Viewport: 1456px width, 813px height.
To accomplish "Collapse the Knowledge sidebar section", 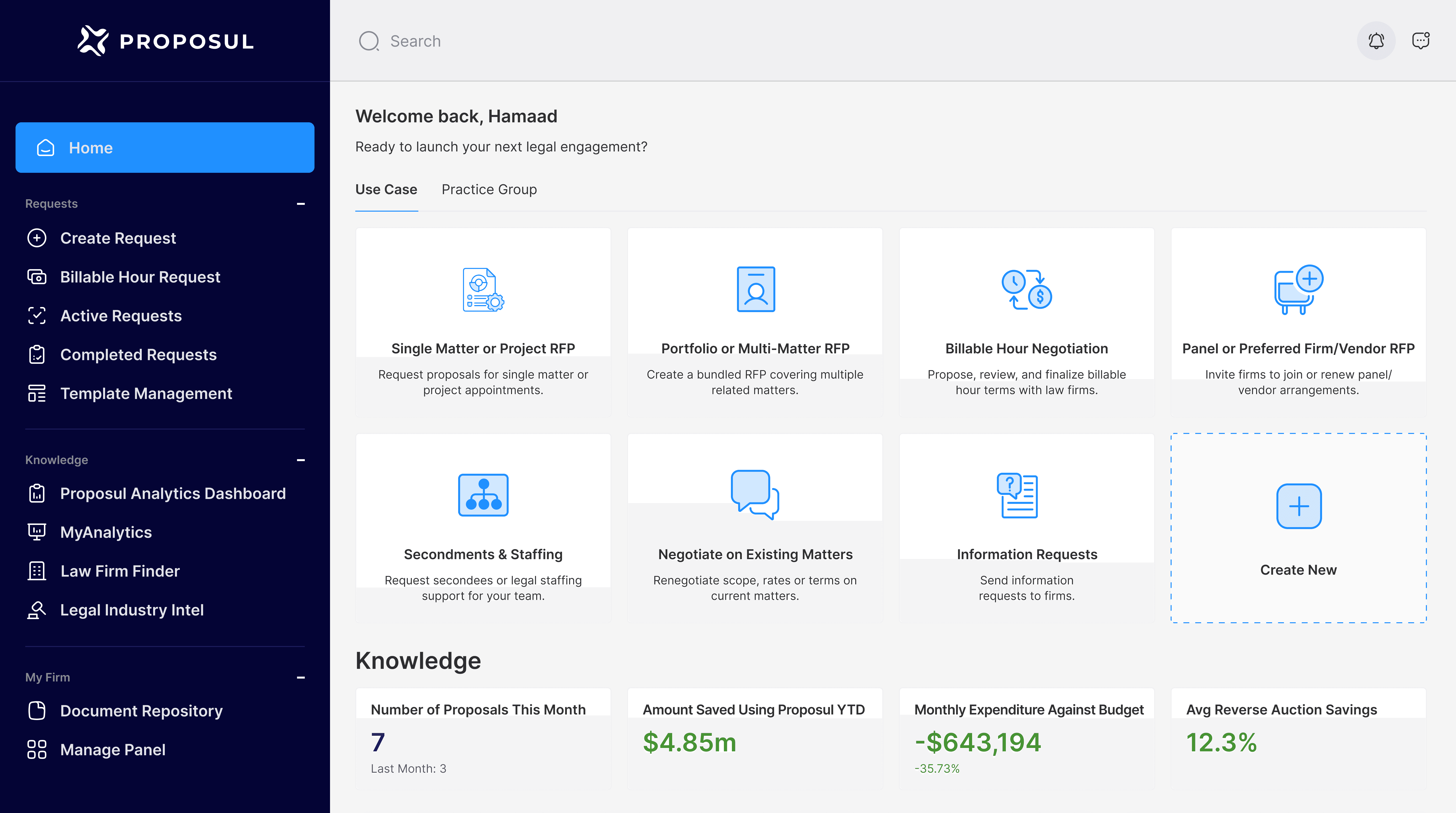I will coord(301,460).
